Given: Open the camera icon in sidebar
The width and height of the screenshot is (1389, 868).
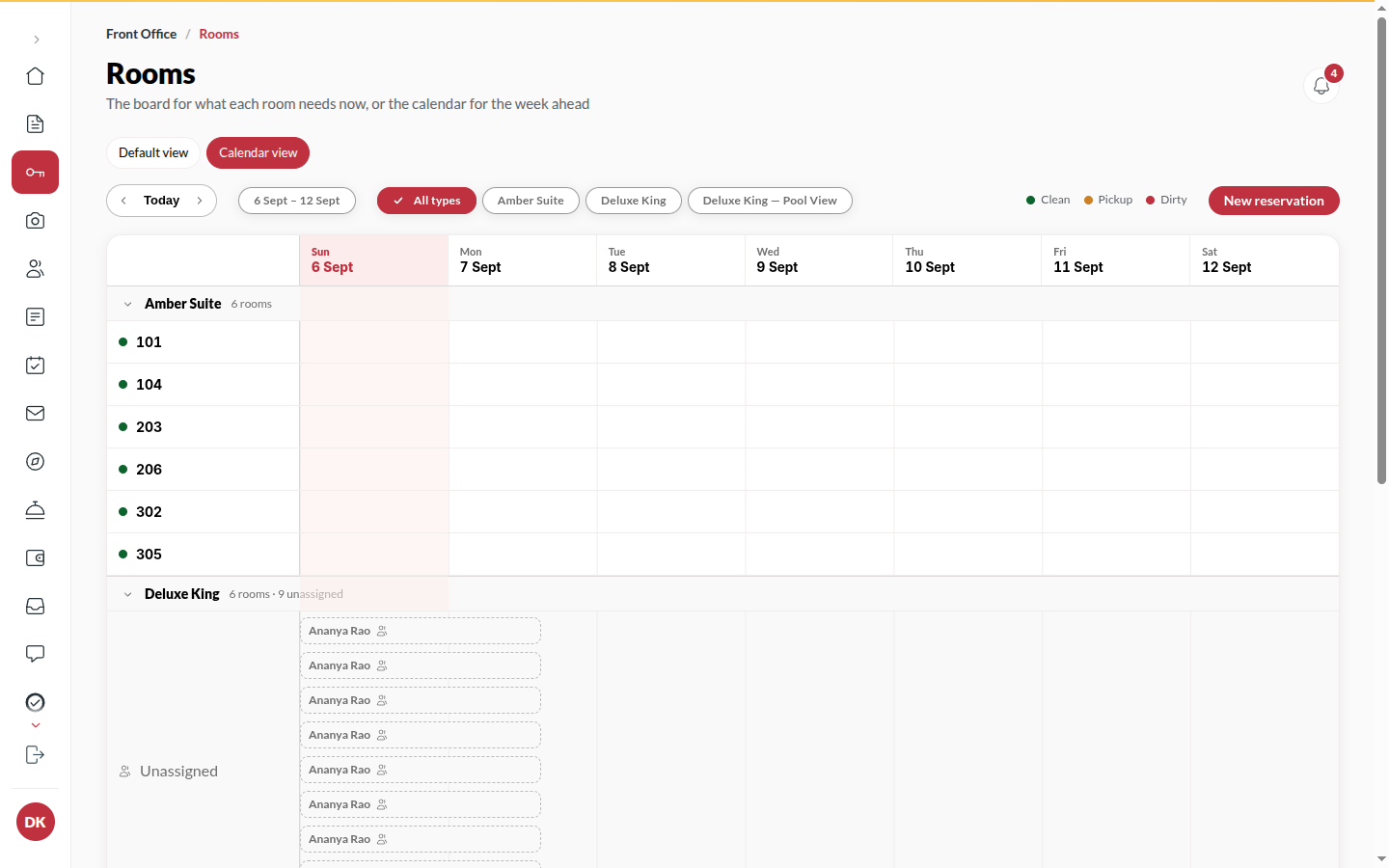Looking at the screenshot, I should pos(35,221).
